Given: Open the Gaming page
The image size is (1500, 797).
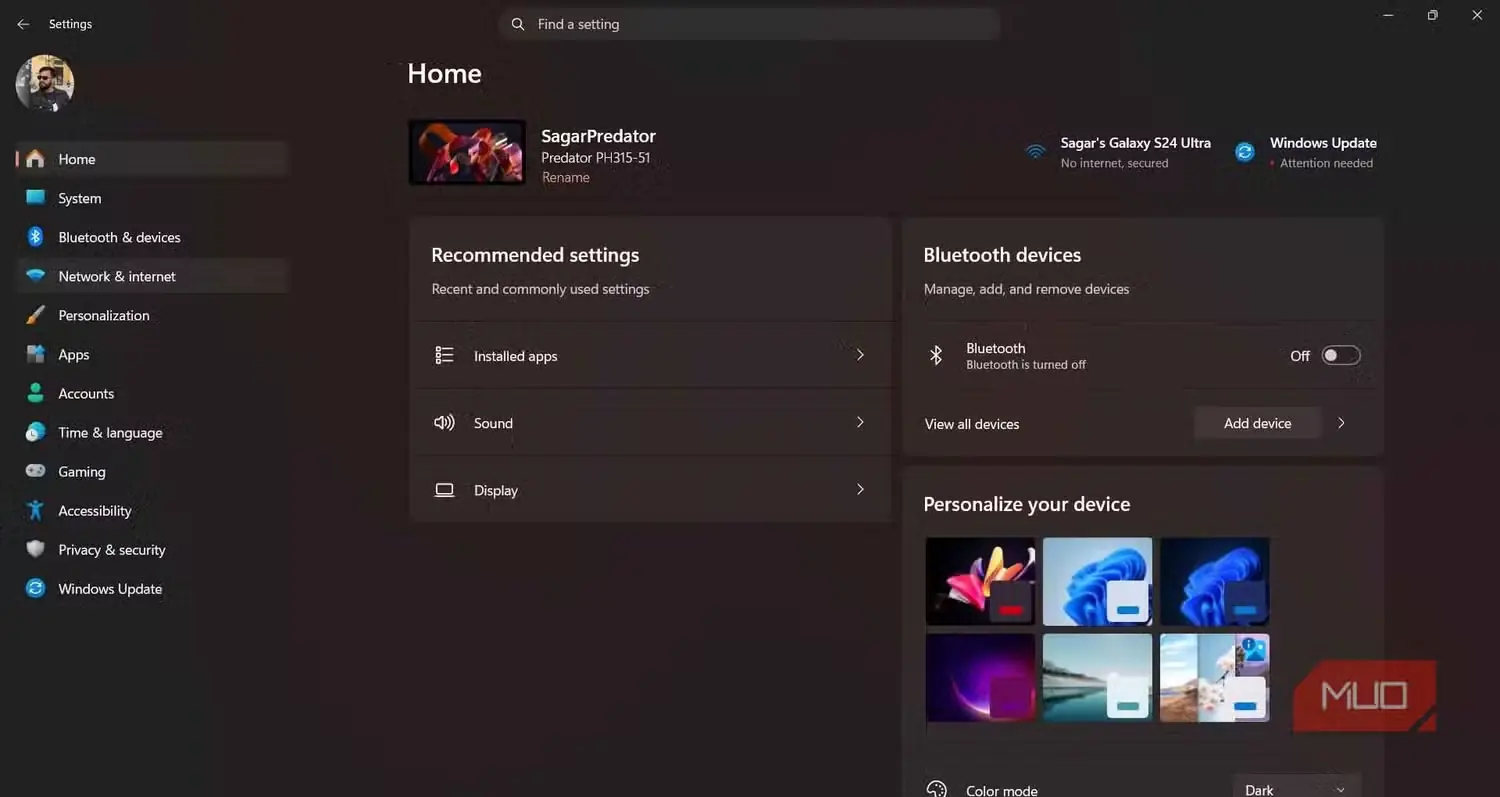Looking at the screenshot, I should [x=152, y=471].
